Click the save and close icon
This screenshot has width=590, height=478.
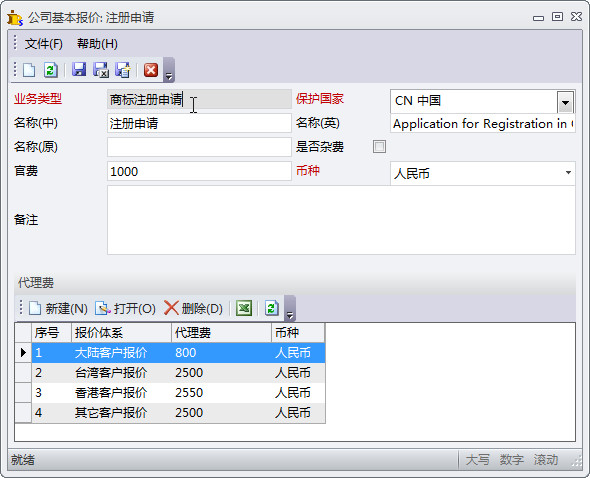pos(100,70)
